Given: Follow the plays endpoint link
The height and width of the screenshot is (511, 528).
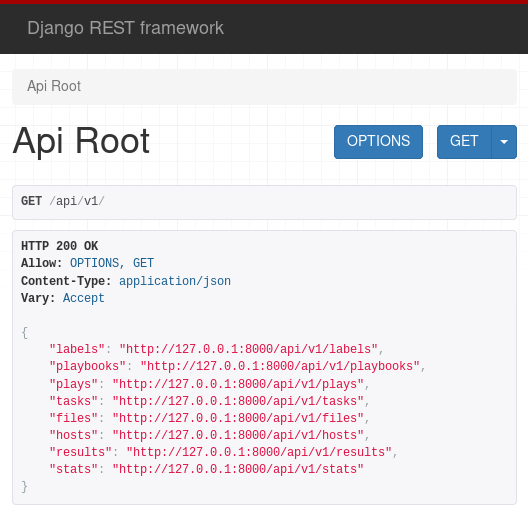Looking at the screenshot, I should (x=238, y=384).
